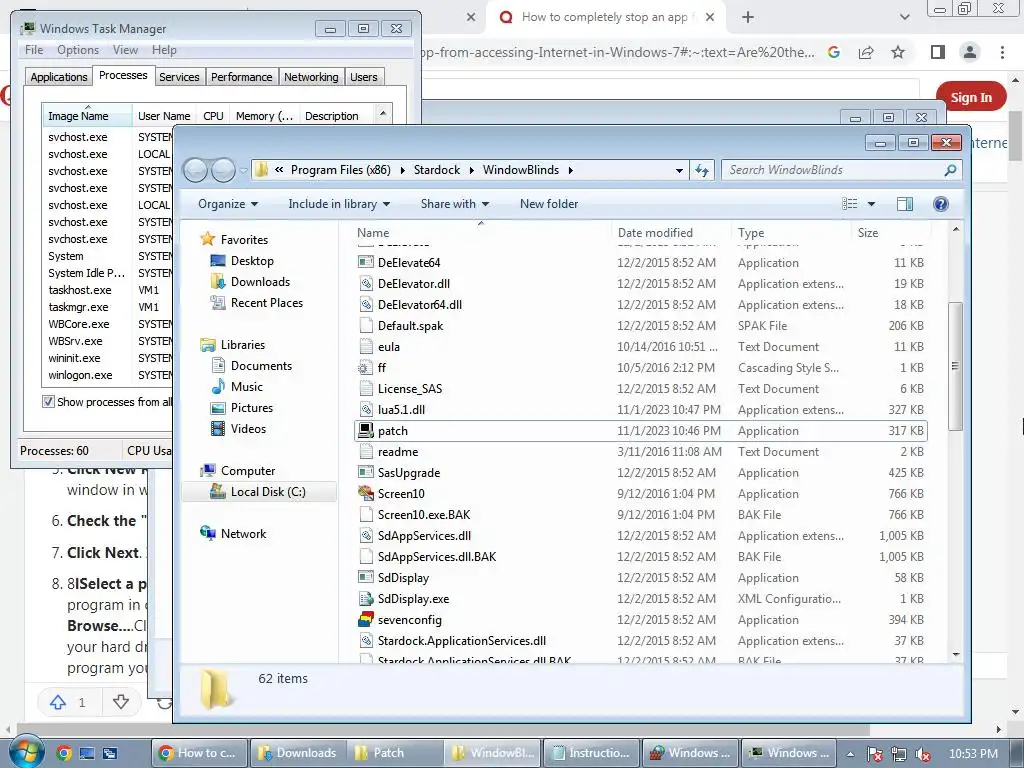1024x768 pixels.
Task: Click the Explorer back navigation button
Action: pyautogui.click(x=195, y=170)
